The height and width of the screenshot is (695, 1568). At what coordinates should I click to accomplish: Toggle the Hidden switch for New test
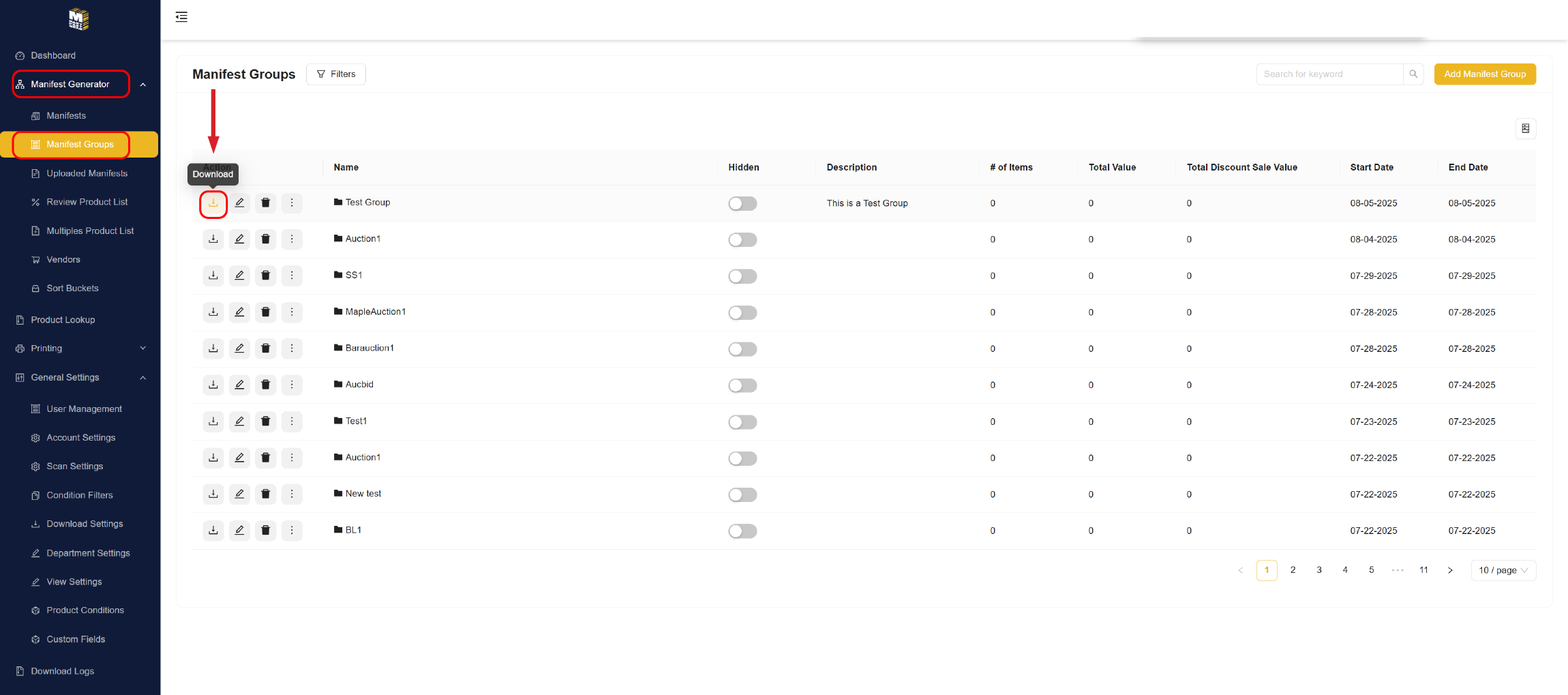tap(742, 494)
